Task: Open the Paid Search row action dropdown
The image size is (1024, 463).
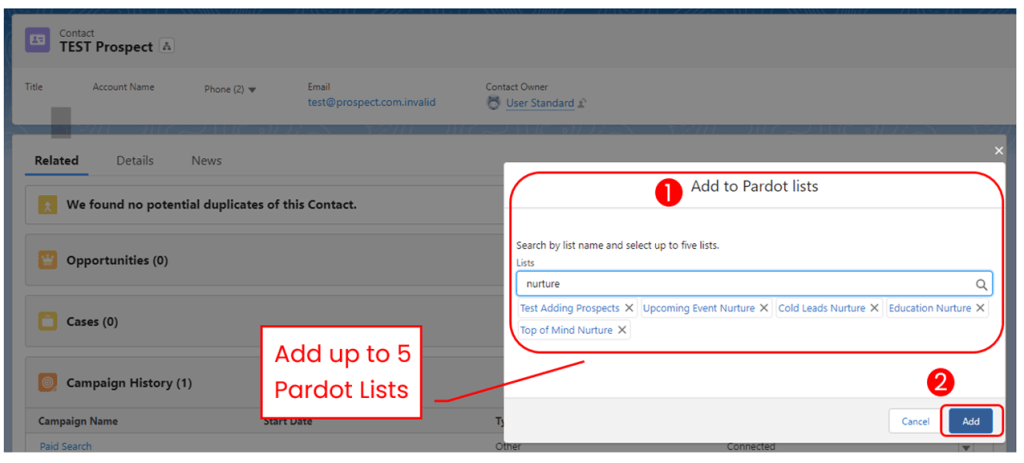Action: pyautogui.click(x=965, y=447)
